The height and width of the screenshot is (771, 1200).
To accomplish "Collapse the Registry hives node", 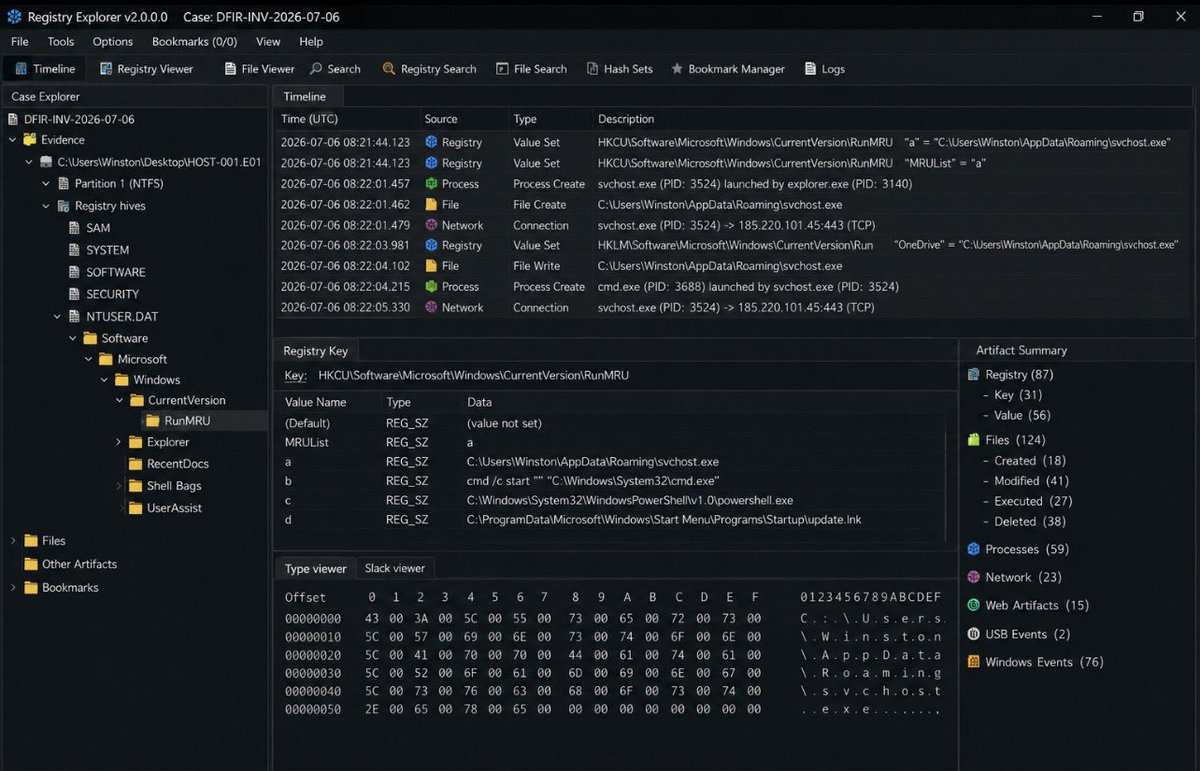I will (45, 206).
